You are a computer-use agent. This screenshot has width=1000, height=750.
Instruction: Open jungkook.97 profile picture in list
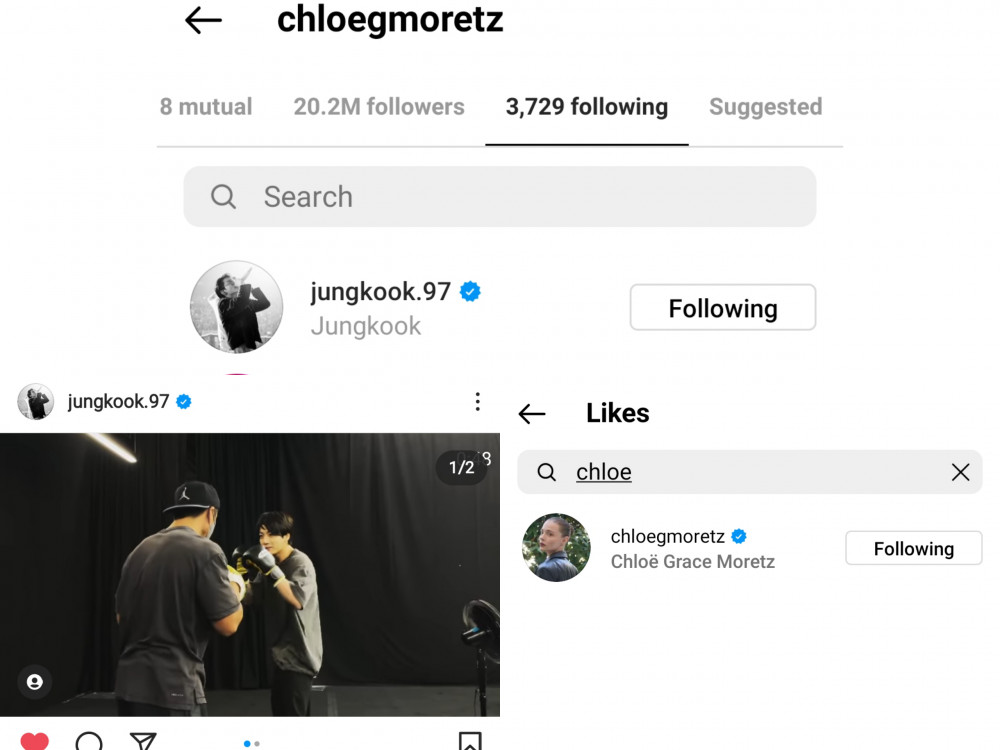pos(237,307)
